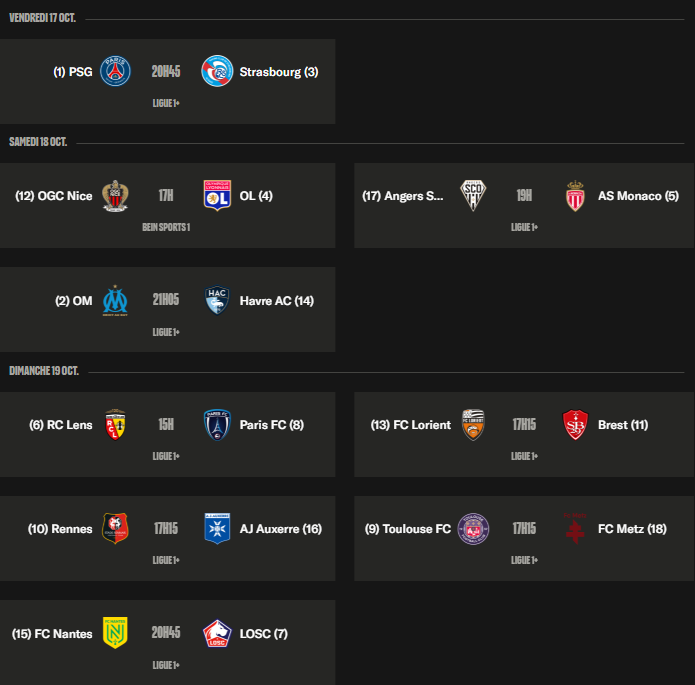Select the Havre AC badge
695x685 pixels.
pyautogui.click(x=217, y=300)
